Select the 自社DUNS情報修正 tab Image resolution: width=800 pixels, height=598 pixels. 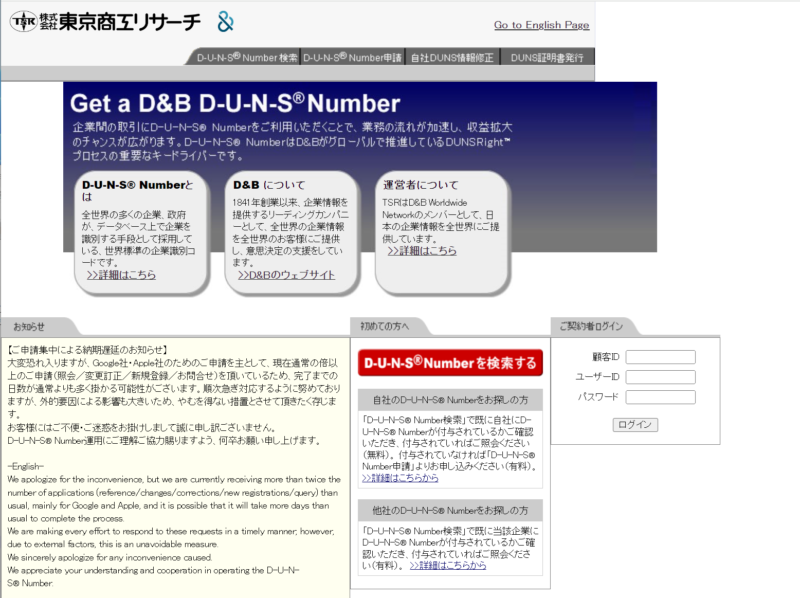[x=452, y=57]
